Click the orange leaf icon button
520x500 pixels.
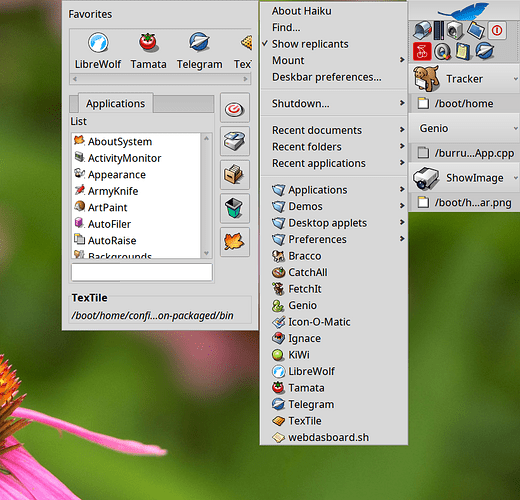235,242
